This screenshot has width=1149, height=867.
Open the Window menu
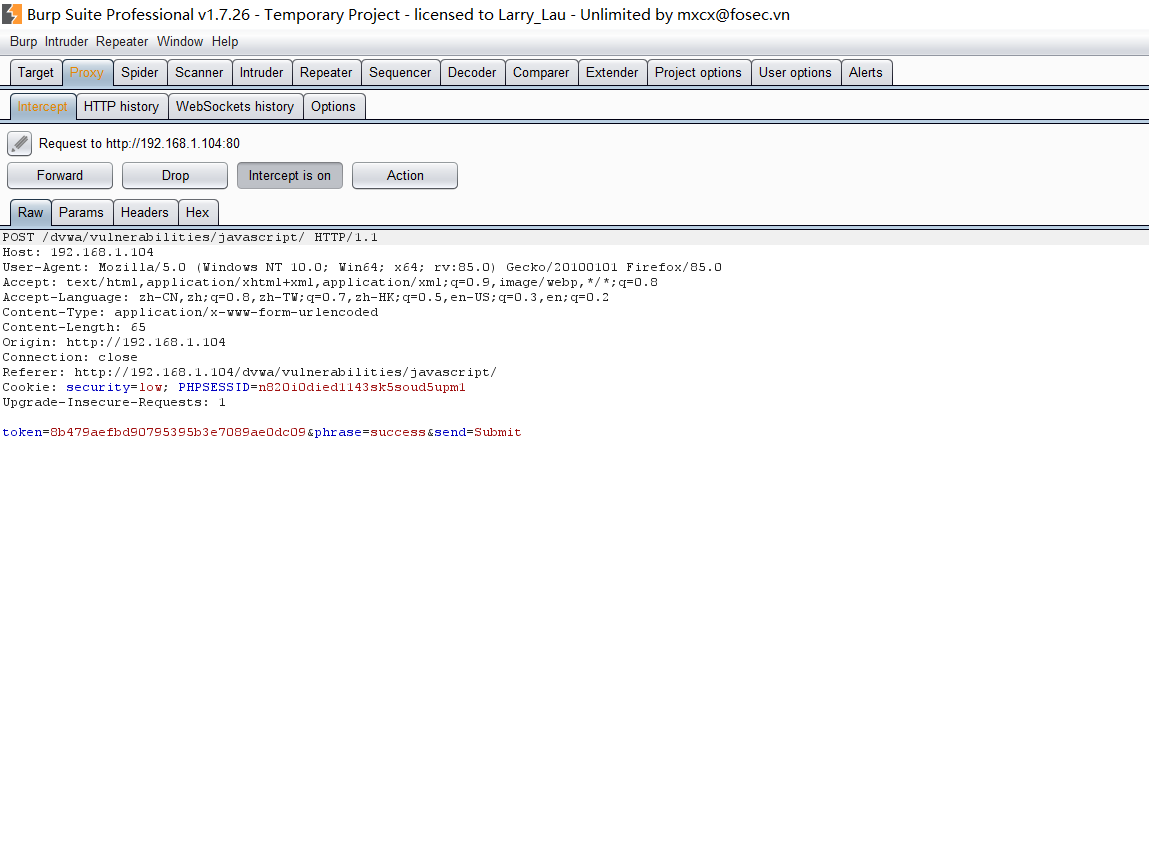click(180, 42)
